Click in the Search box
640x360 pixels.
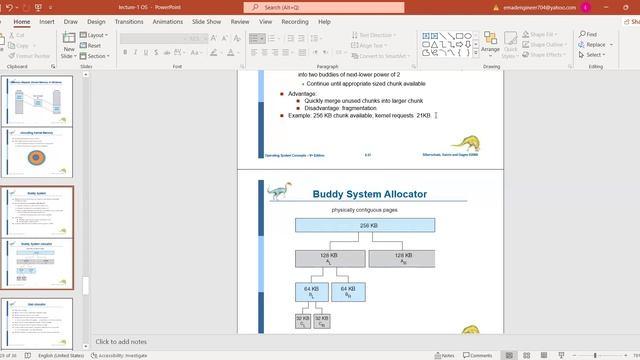324,7
